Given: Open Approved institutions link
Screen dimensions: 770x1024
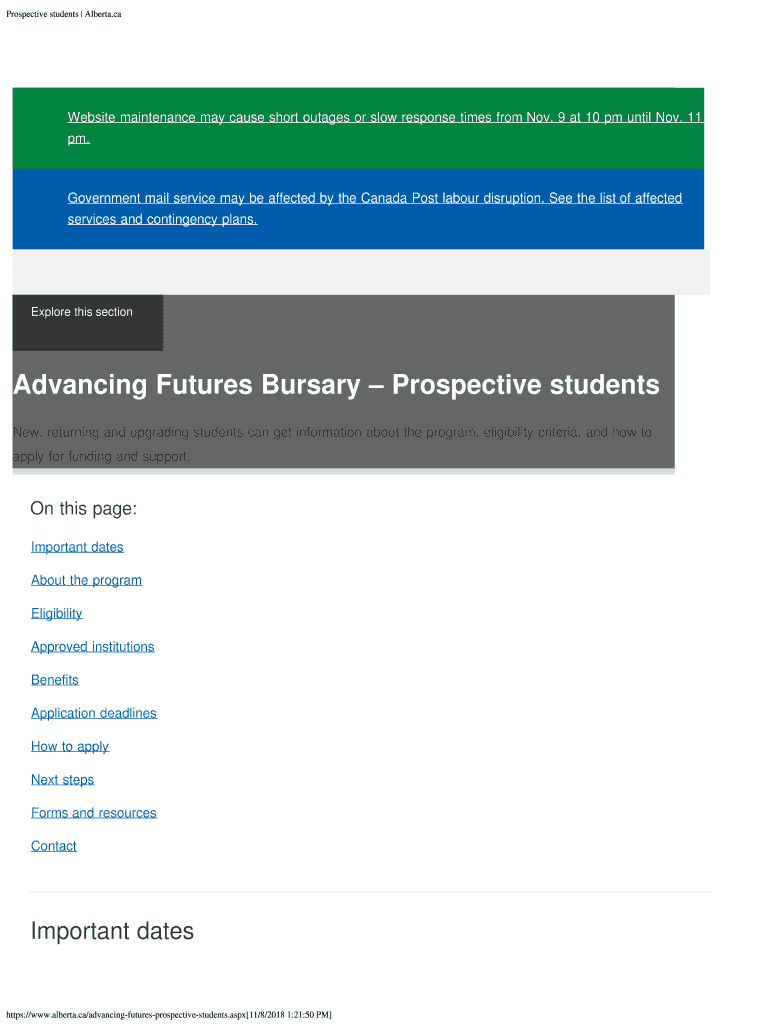Looking at the screenshot, I should [x=92, y=647].
